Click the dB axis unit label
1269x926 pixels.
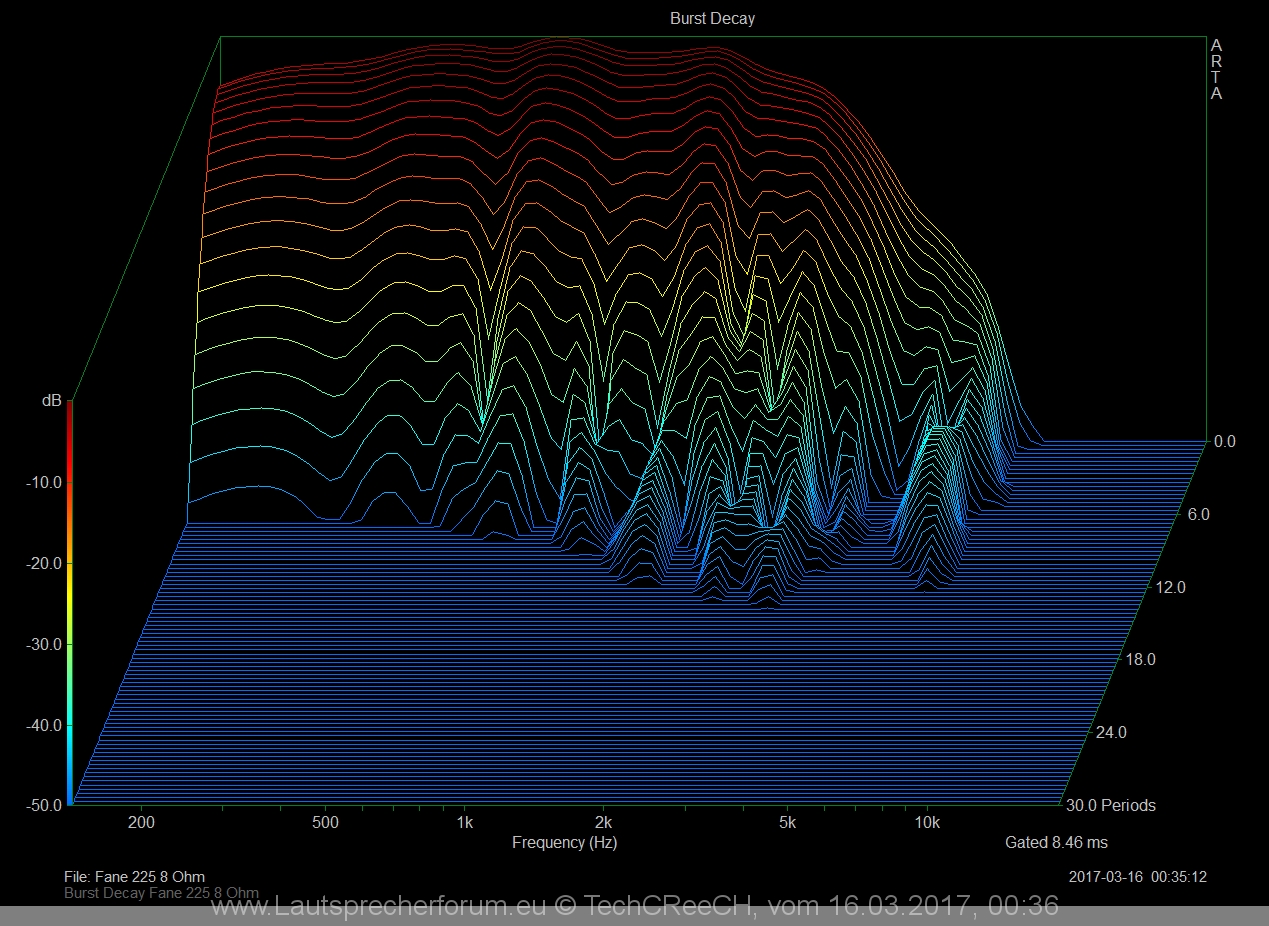tap(51, 401)
